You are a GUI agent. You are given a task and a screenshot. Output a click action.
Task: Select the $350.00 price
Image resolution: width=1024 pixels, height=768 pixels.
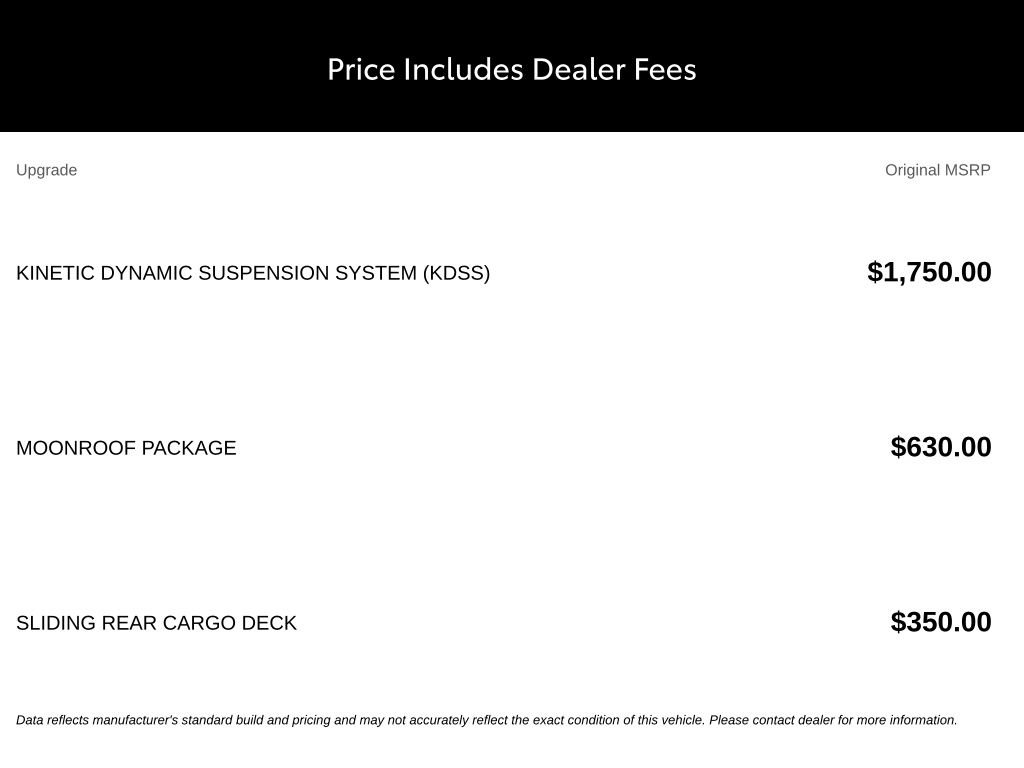click(x=941, y=622)
